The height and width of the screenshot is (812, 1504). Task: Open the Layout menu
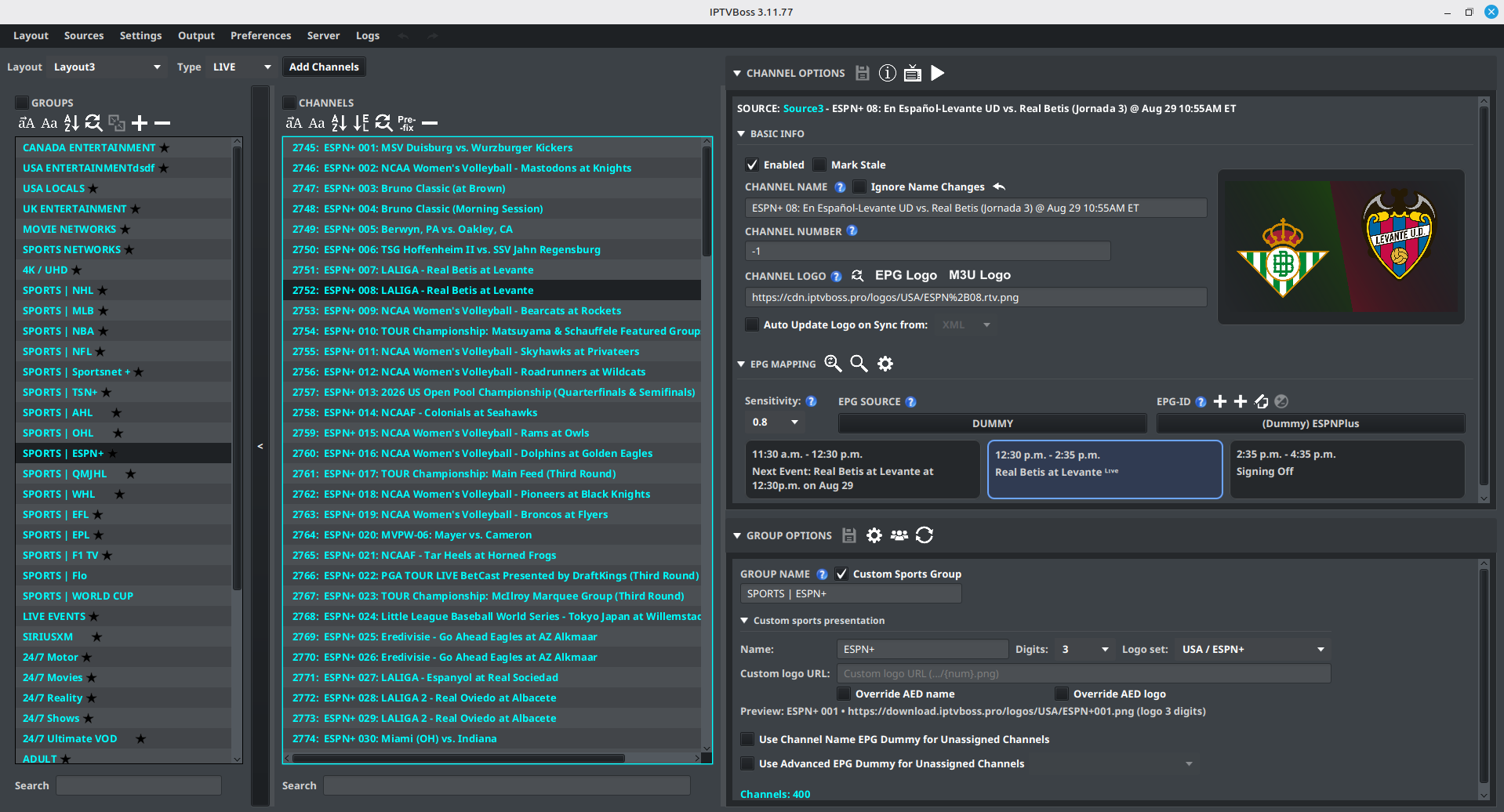click(31, 35)
